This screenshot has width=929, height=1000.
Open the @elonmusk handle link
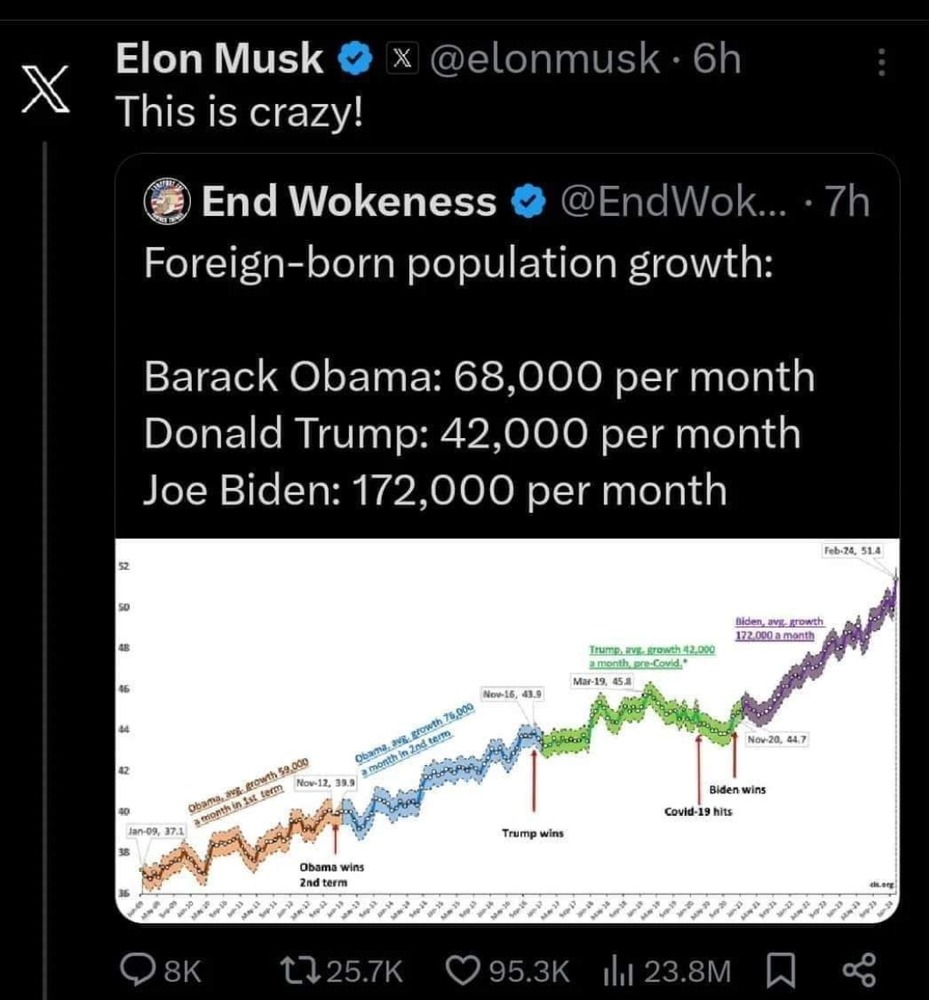point(544,61)
